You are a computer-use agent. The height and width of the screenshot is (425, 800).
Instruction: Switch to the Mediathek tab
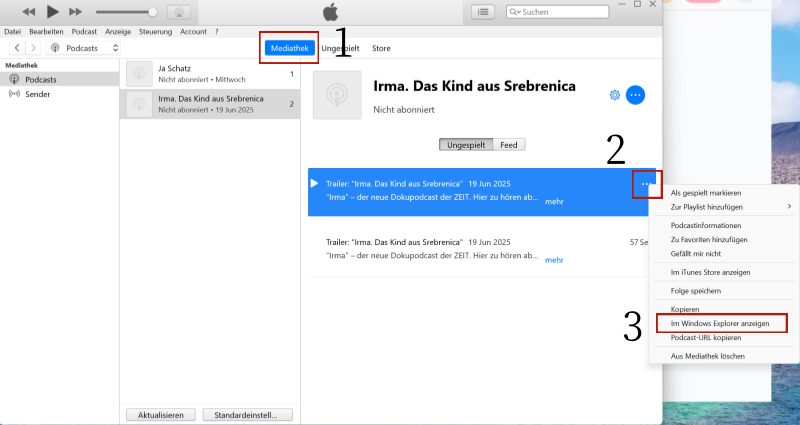coord(289,48)
